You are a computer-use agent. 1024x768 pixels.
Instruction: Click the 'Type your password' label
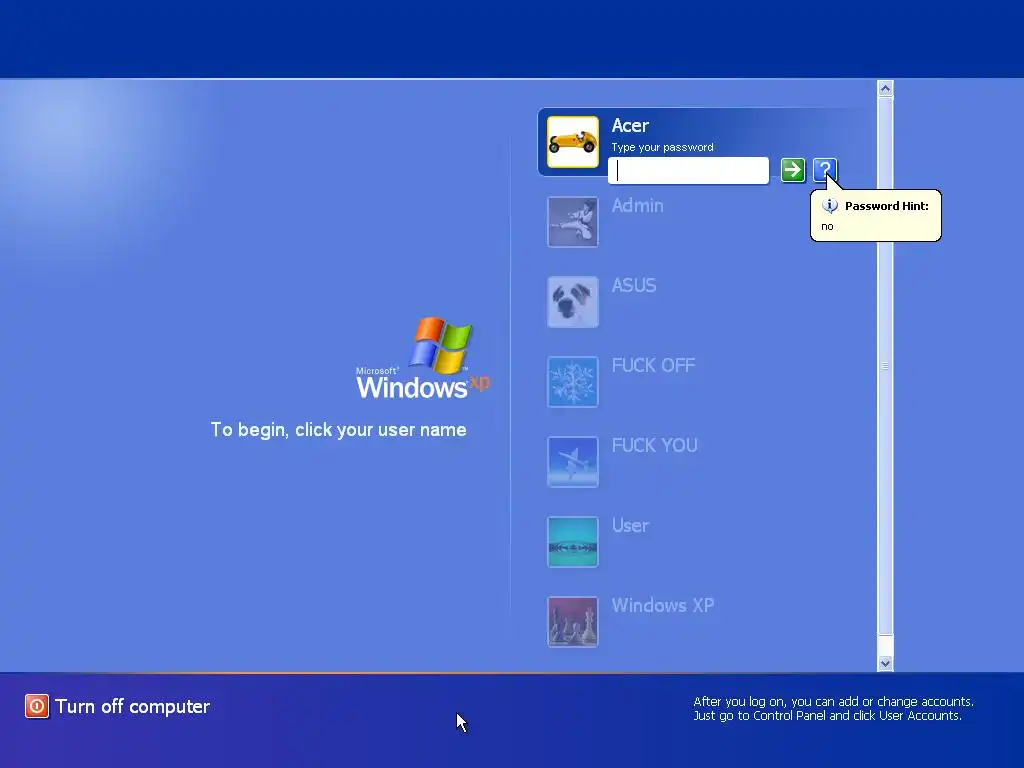tap(662, 148)
